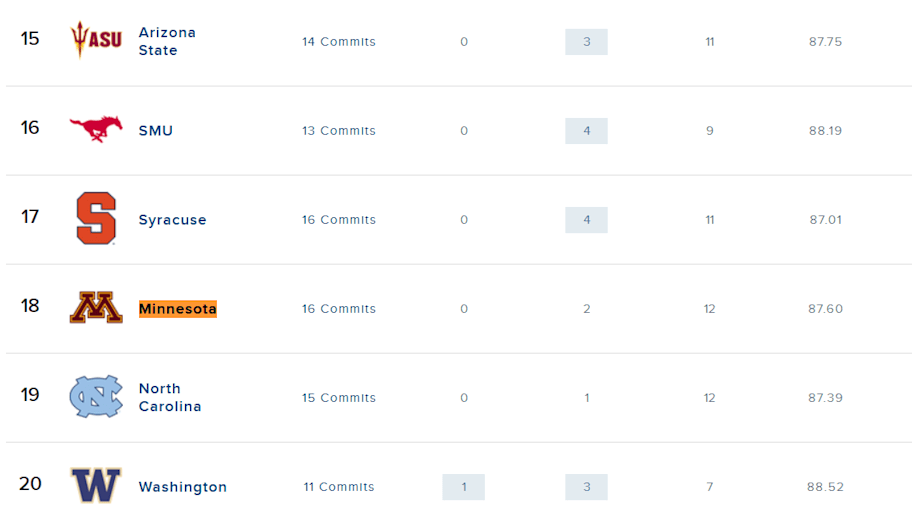
Task: Click North Carolina's 87.39 average rating
Action: click(825, 398)
